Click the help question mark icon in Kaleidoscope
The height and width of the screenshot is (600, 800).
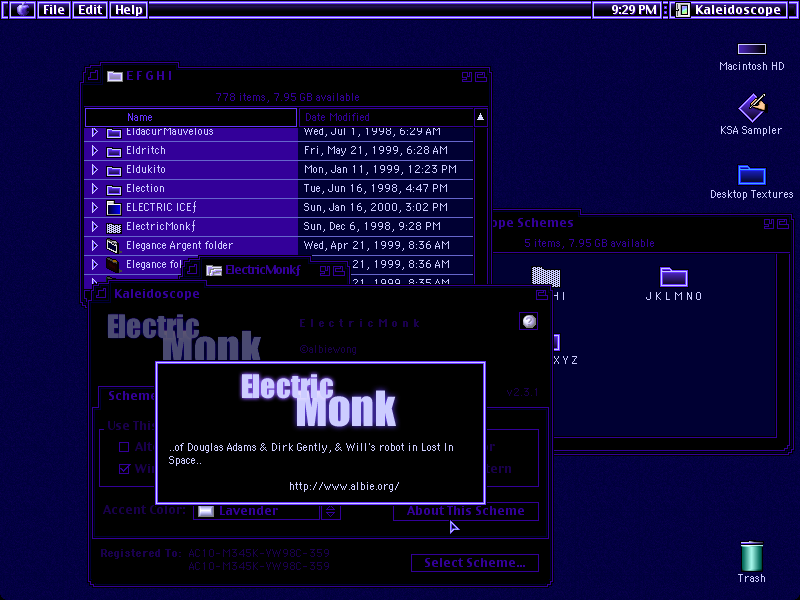tap(529, 321)
